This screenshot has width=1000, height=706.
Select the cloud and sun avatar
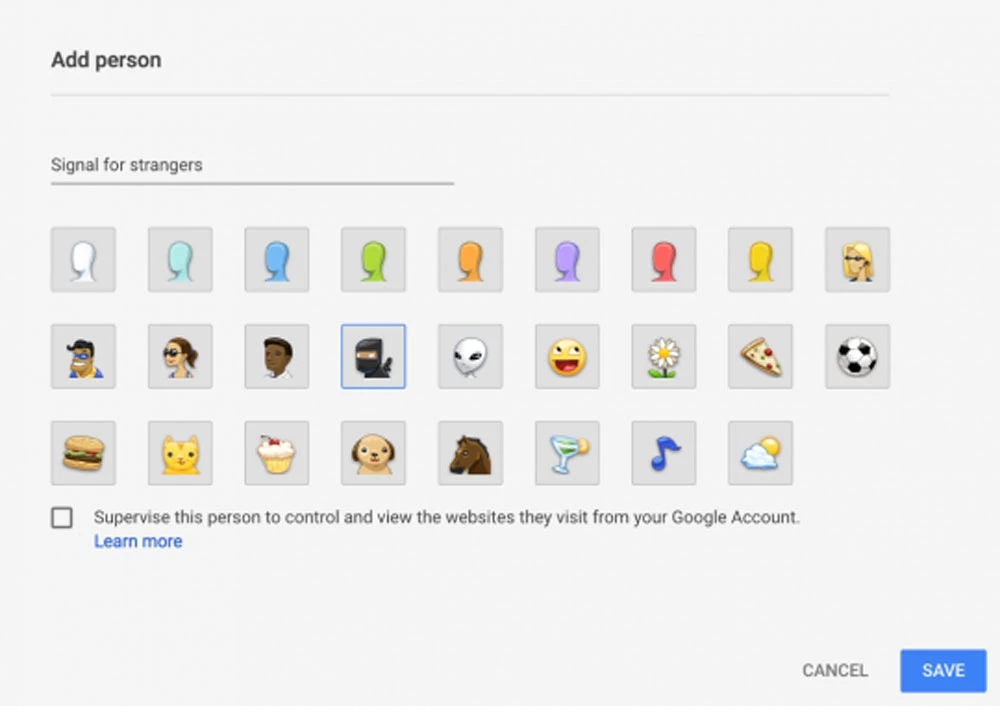coord(760,453)
